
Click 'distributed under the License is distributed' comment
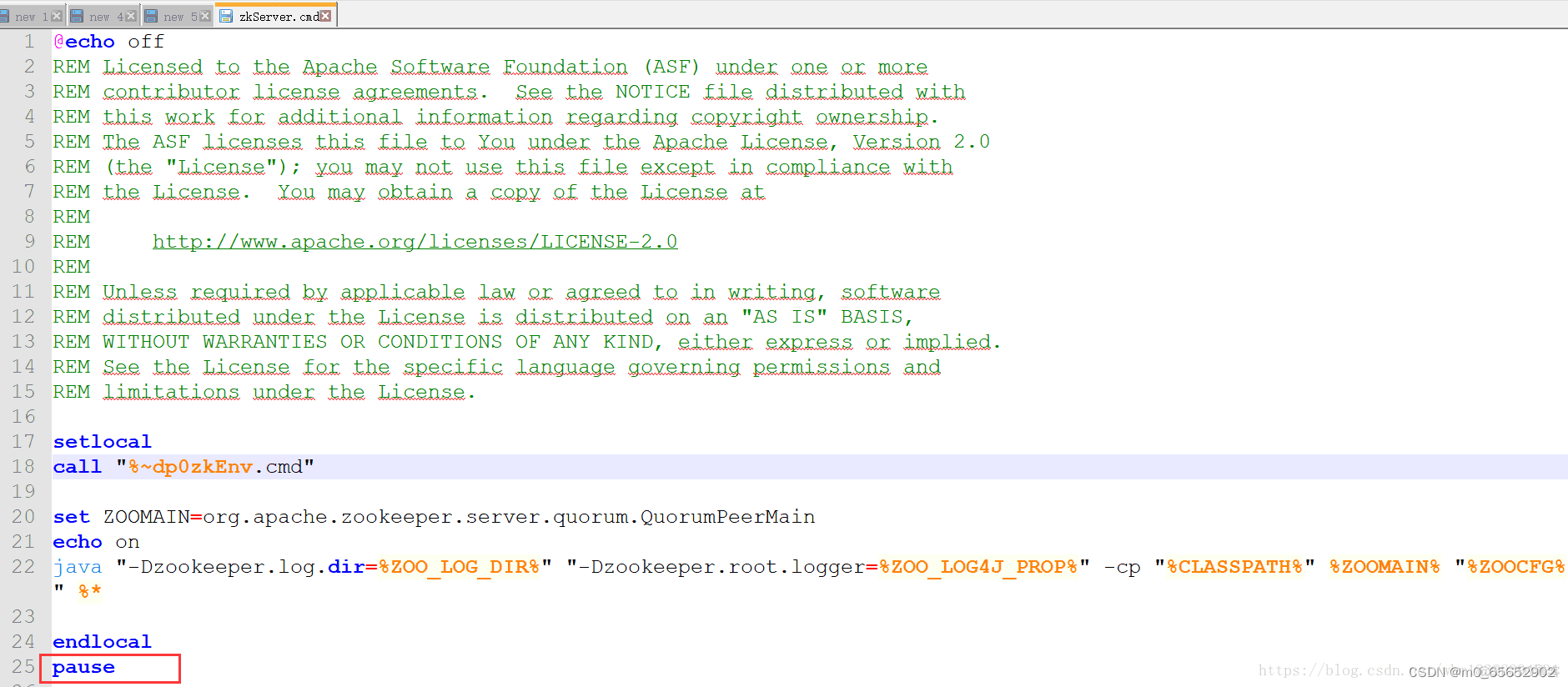click(x=378, y=317)
